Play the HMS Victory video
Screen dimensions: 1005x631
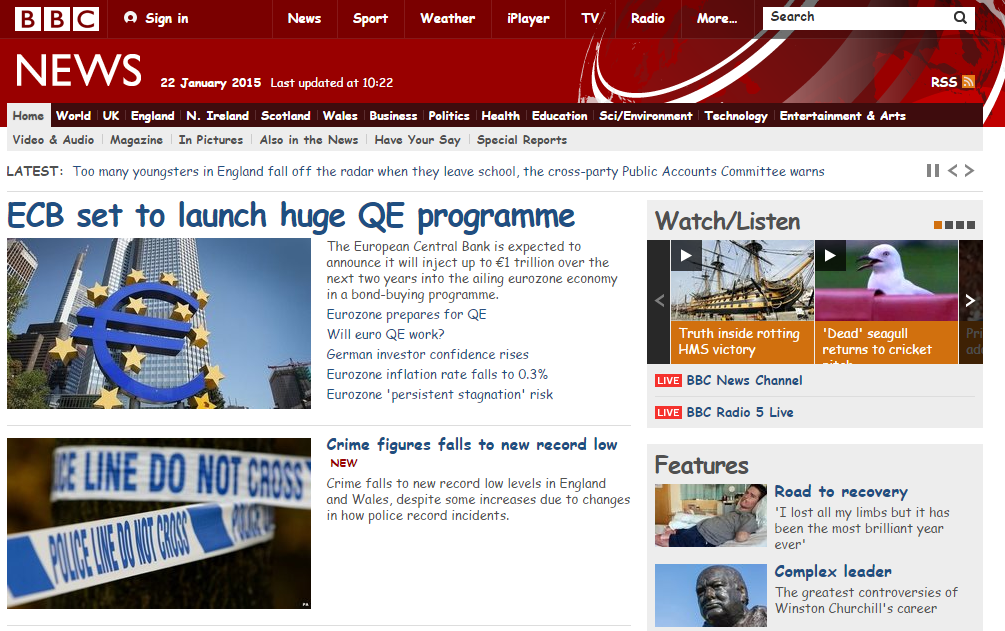coord(686,255)
